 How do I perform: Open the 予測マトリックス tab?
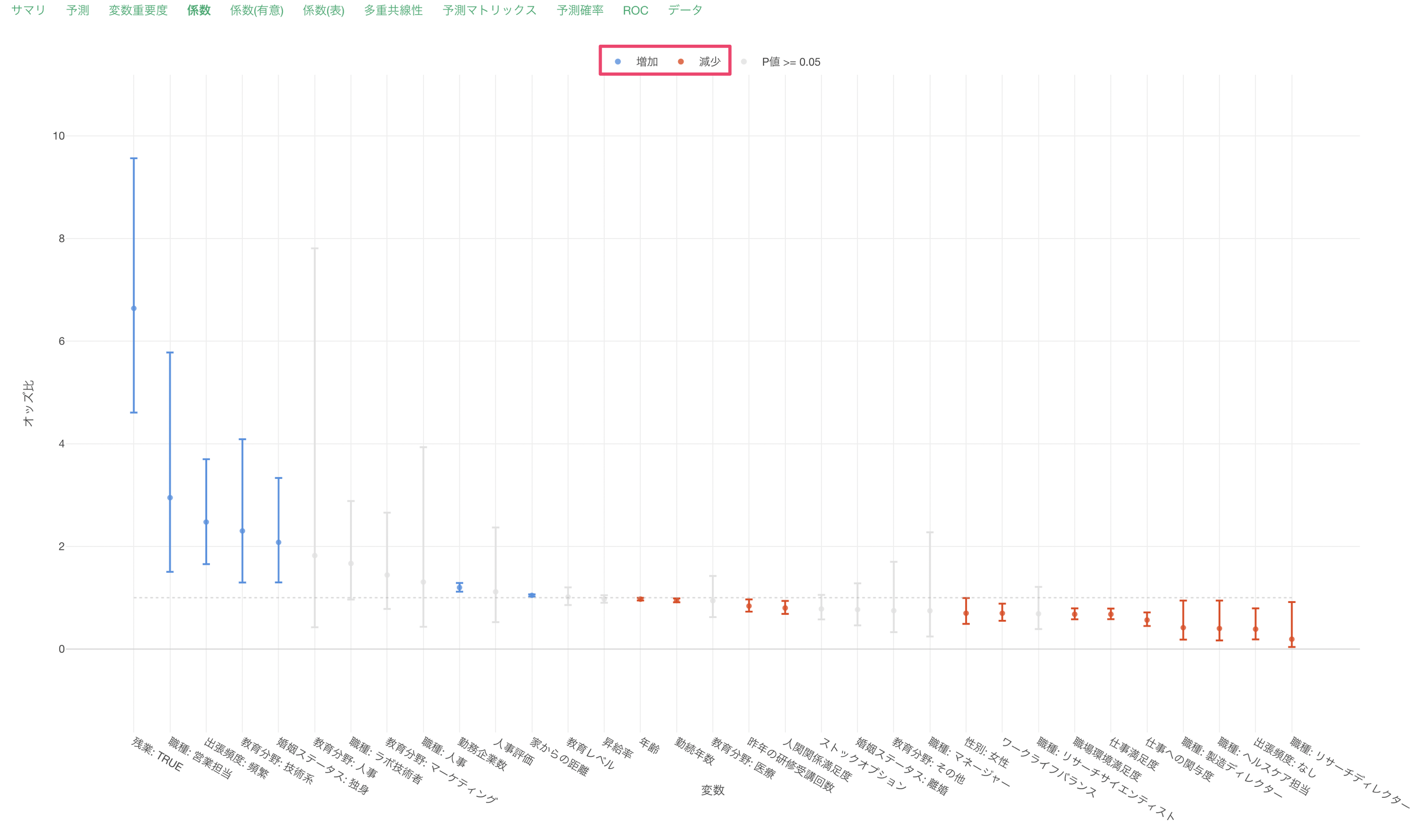[490, 10]
